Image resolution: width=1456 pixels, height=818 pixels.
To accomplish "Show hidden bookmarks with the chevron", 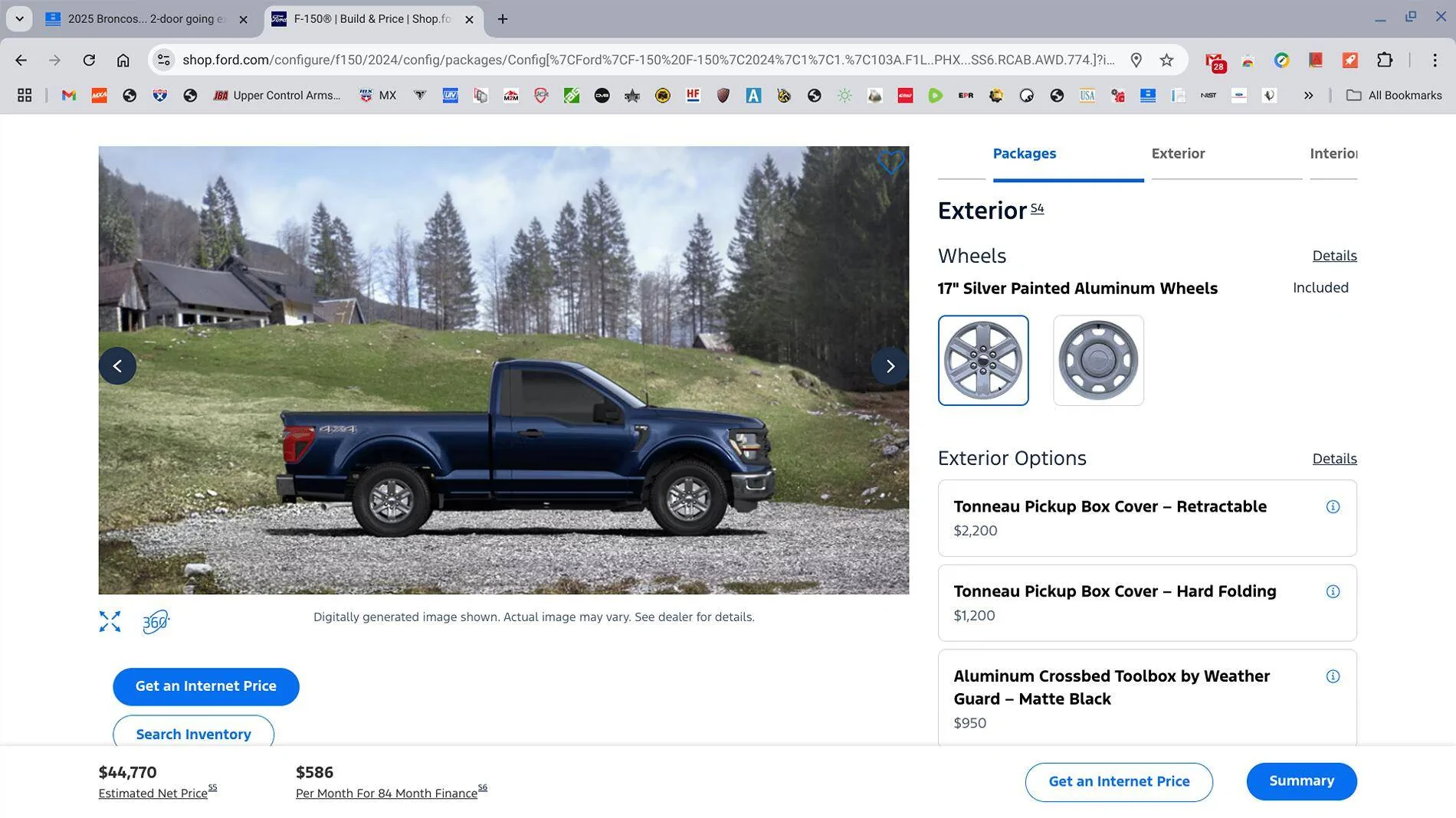I will [x=1308, y=96].
